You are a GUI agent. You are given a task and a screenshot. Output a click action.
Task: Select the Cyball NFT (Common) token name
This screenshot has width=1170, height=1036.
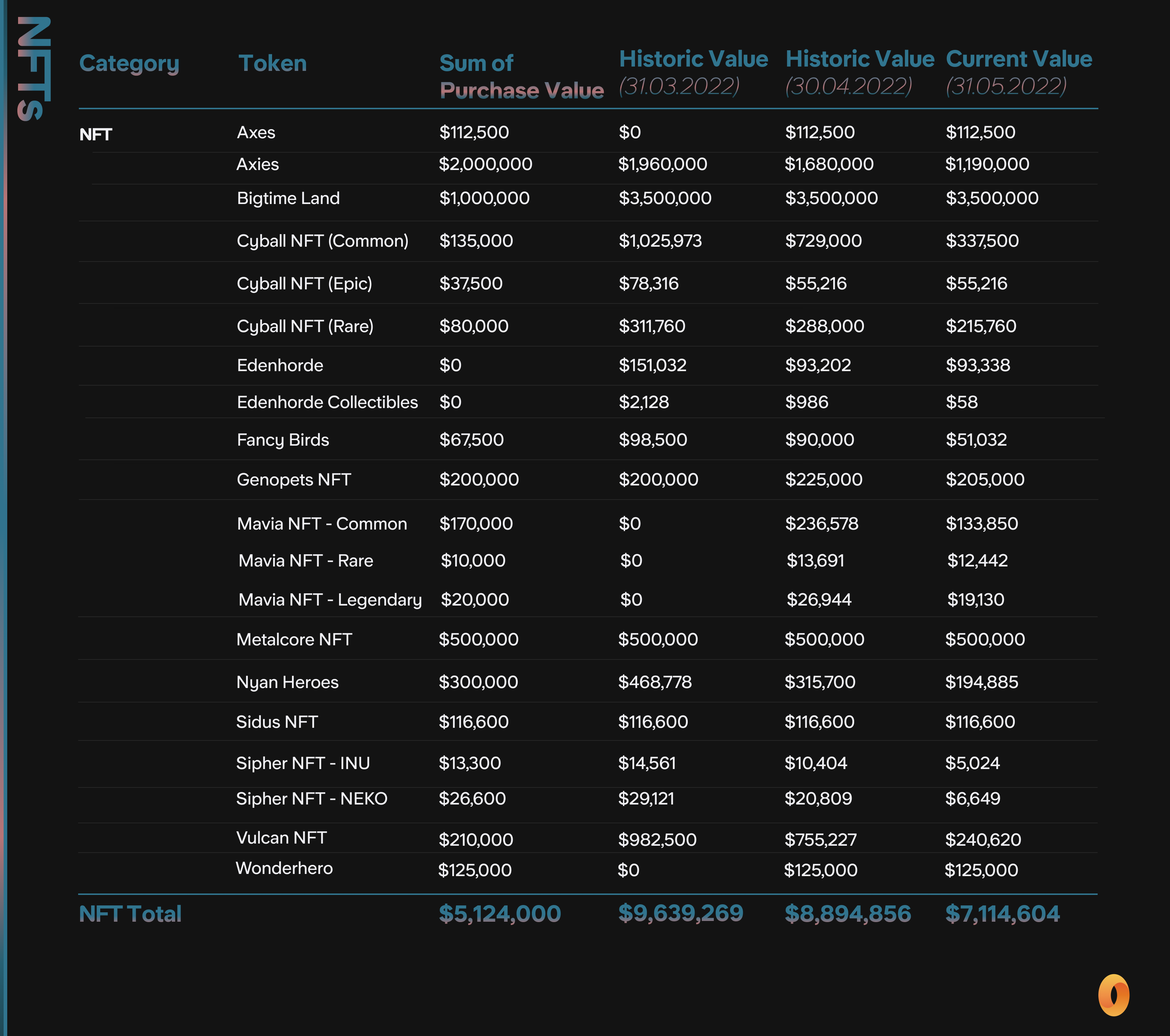[323, 241]
